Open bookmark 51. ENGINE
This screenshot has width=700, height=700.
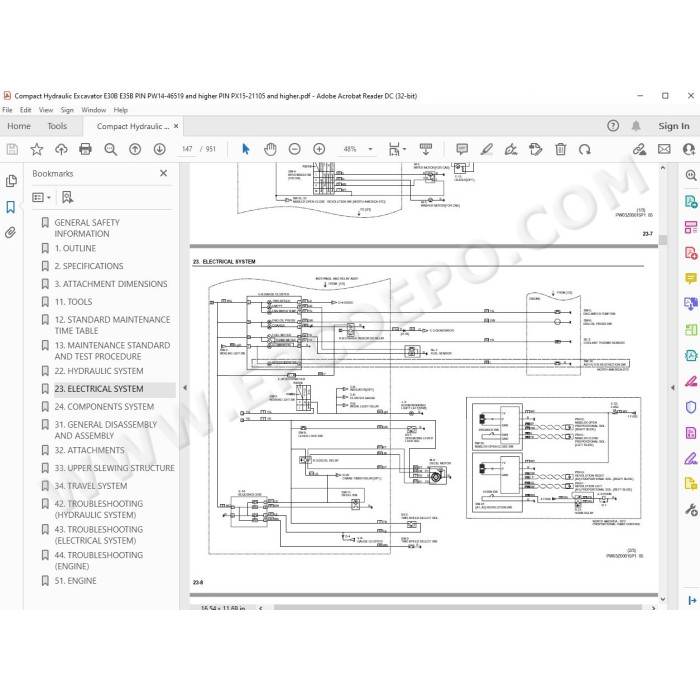coord(75,581)
